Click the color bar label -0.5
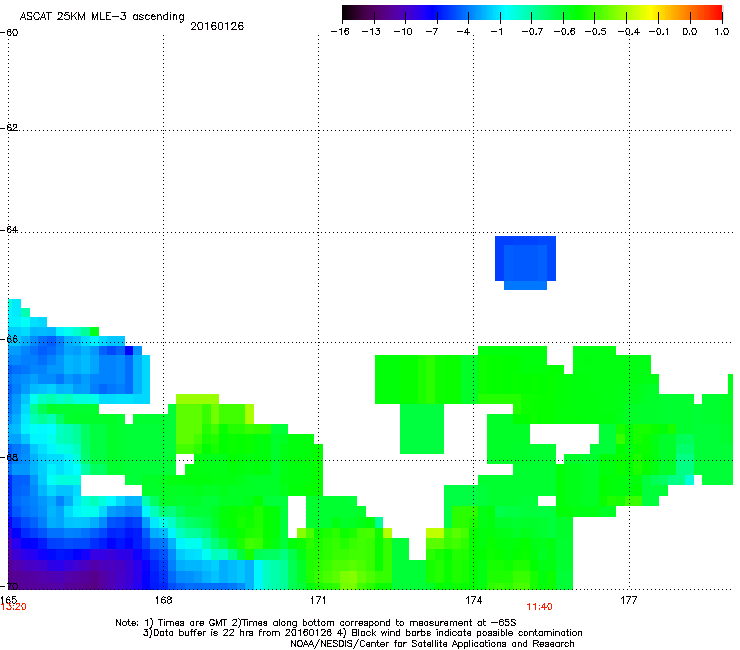Screen dimensions: 740x650 pos(595,32)
